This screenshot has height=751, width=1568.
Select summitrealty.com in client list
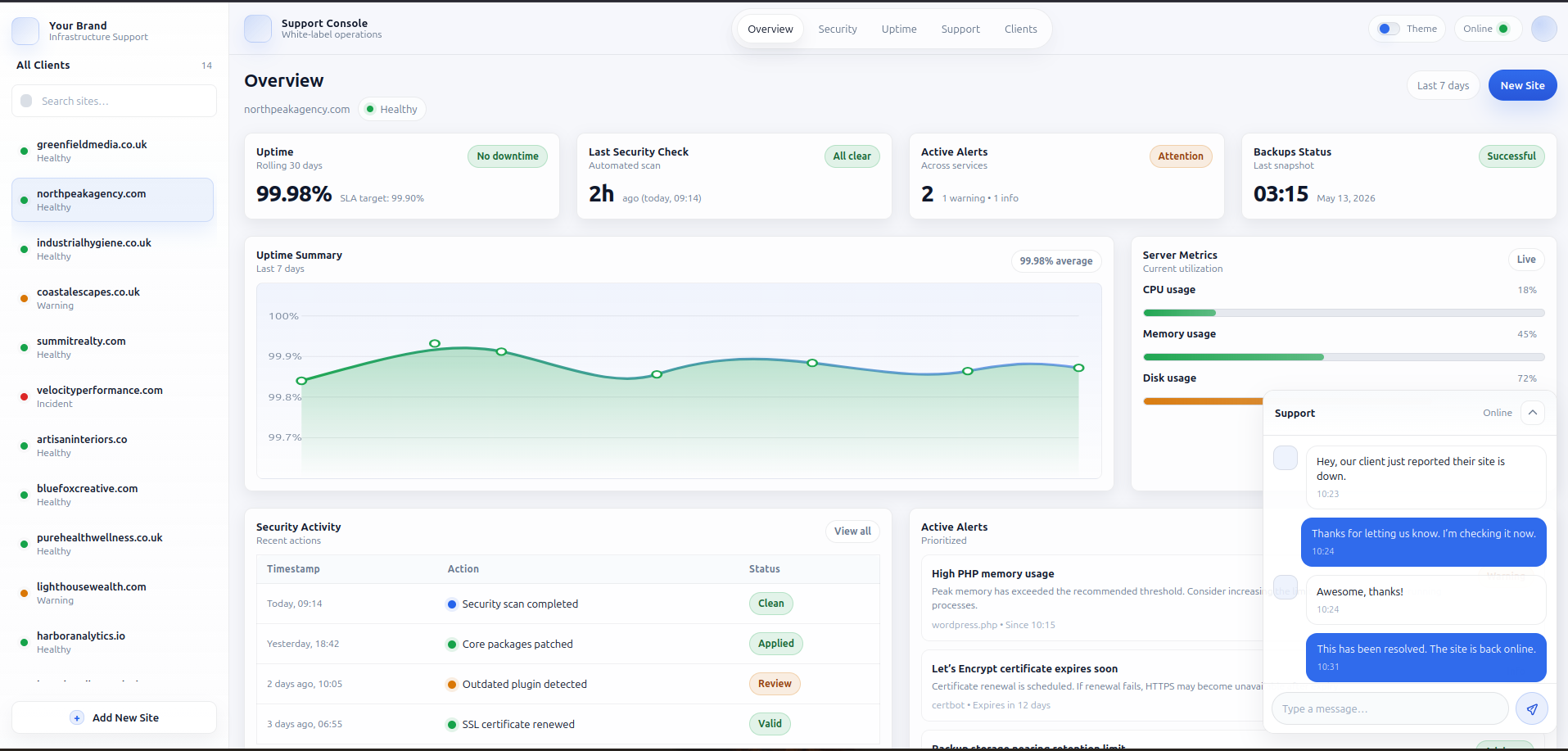pos(112,347)
